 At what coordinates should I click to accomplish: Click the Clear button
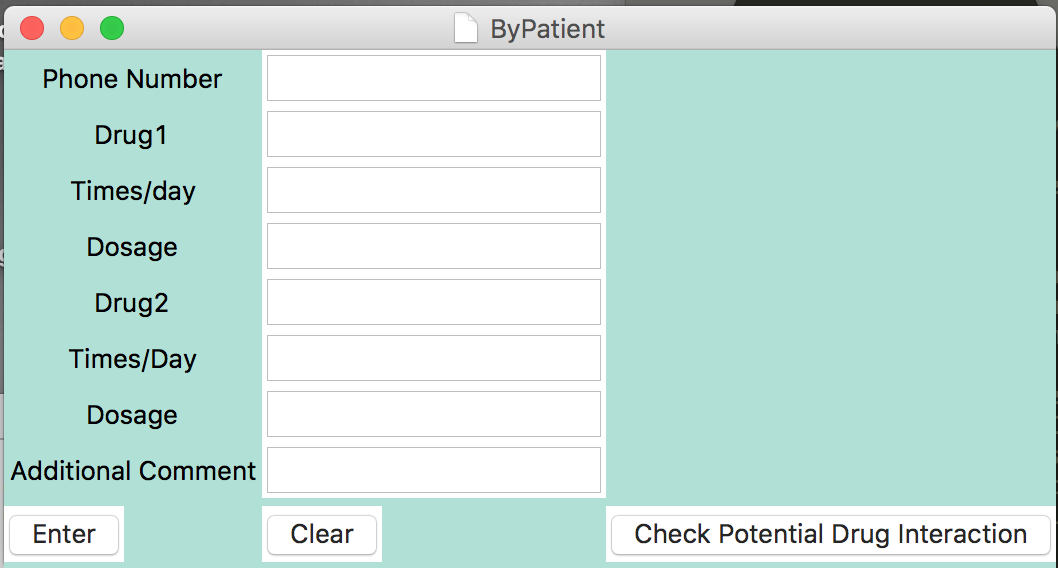(x=322, y=535)
